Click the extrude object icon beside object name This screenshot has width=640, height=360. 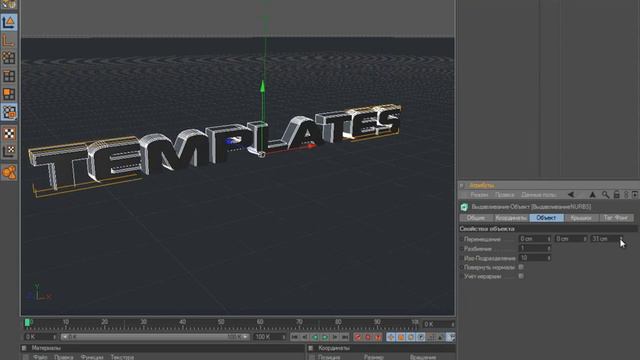[x=464, y=207]
